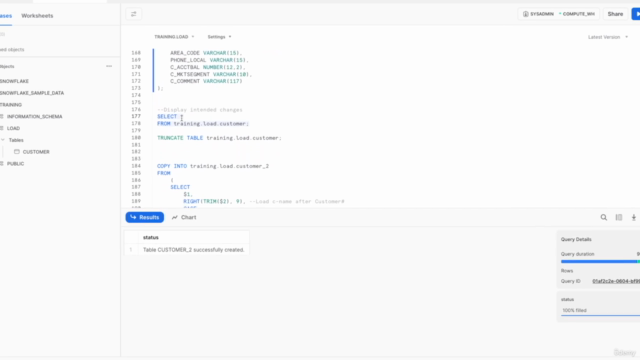Switch to the Worksheets tab
The width and height of the screenshot is (640, 360).
[x=37, y=16]
